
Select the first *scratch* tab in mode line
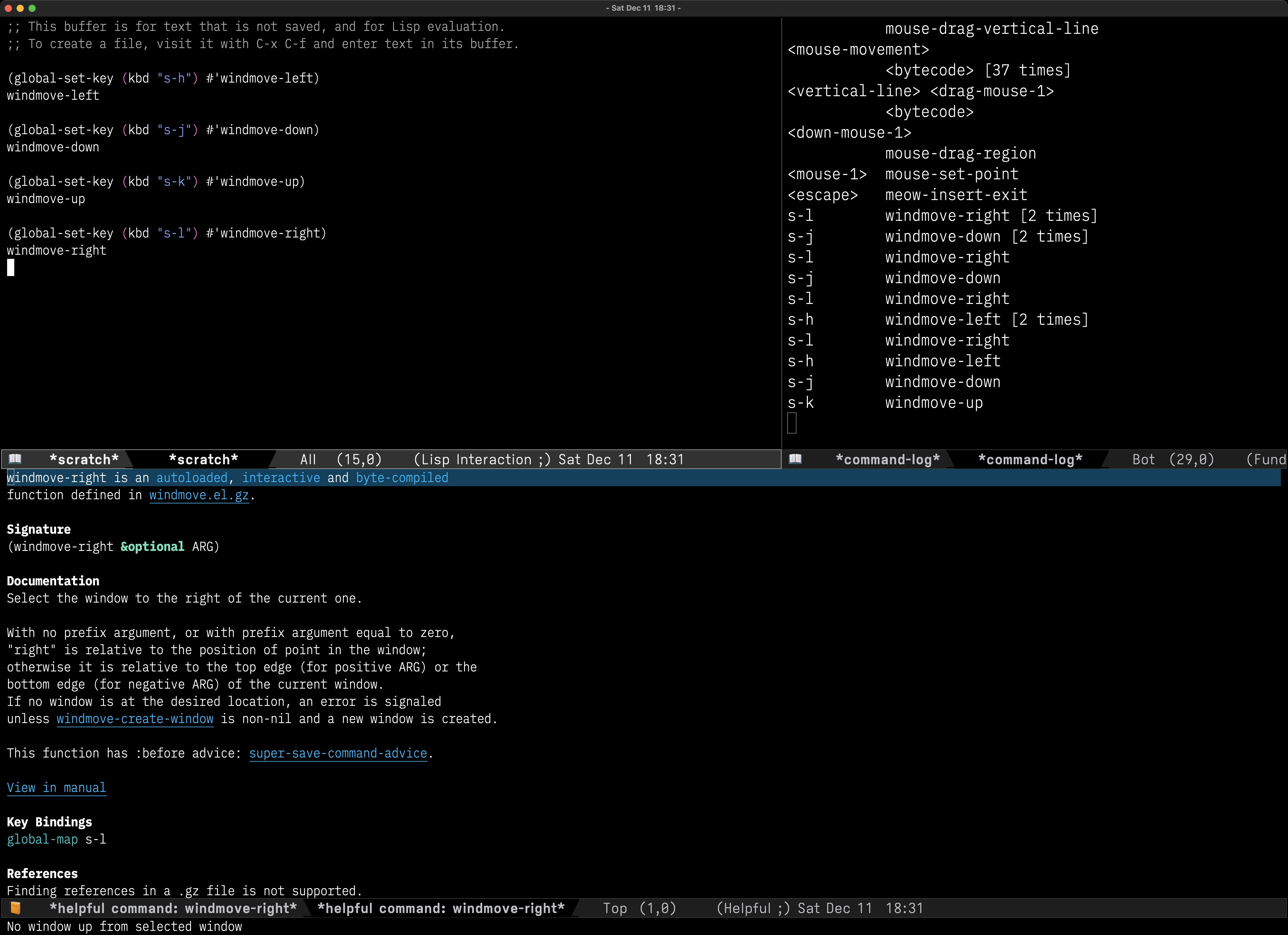tap(84, 459)
